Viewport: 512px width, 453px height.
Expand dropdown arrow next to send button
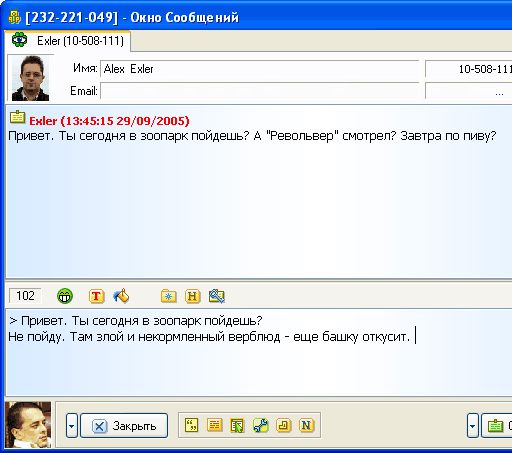coord(473,425)
